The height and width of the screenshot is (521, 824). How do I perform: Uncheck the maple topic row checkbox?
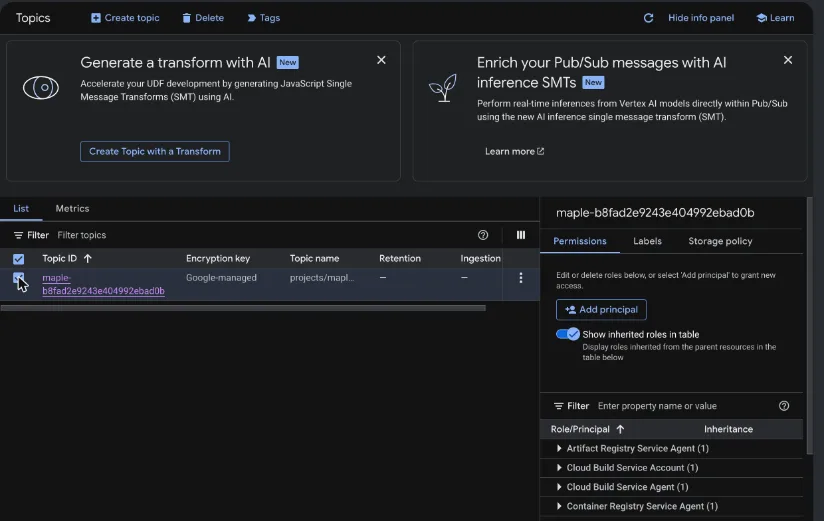(18, 278)
